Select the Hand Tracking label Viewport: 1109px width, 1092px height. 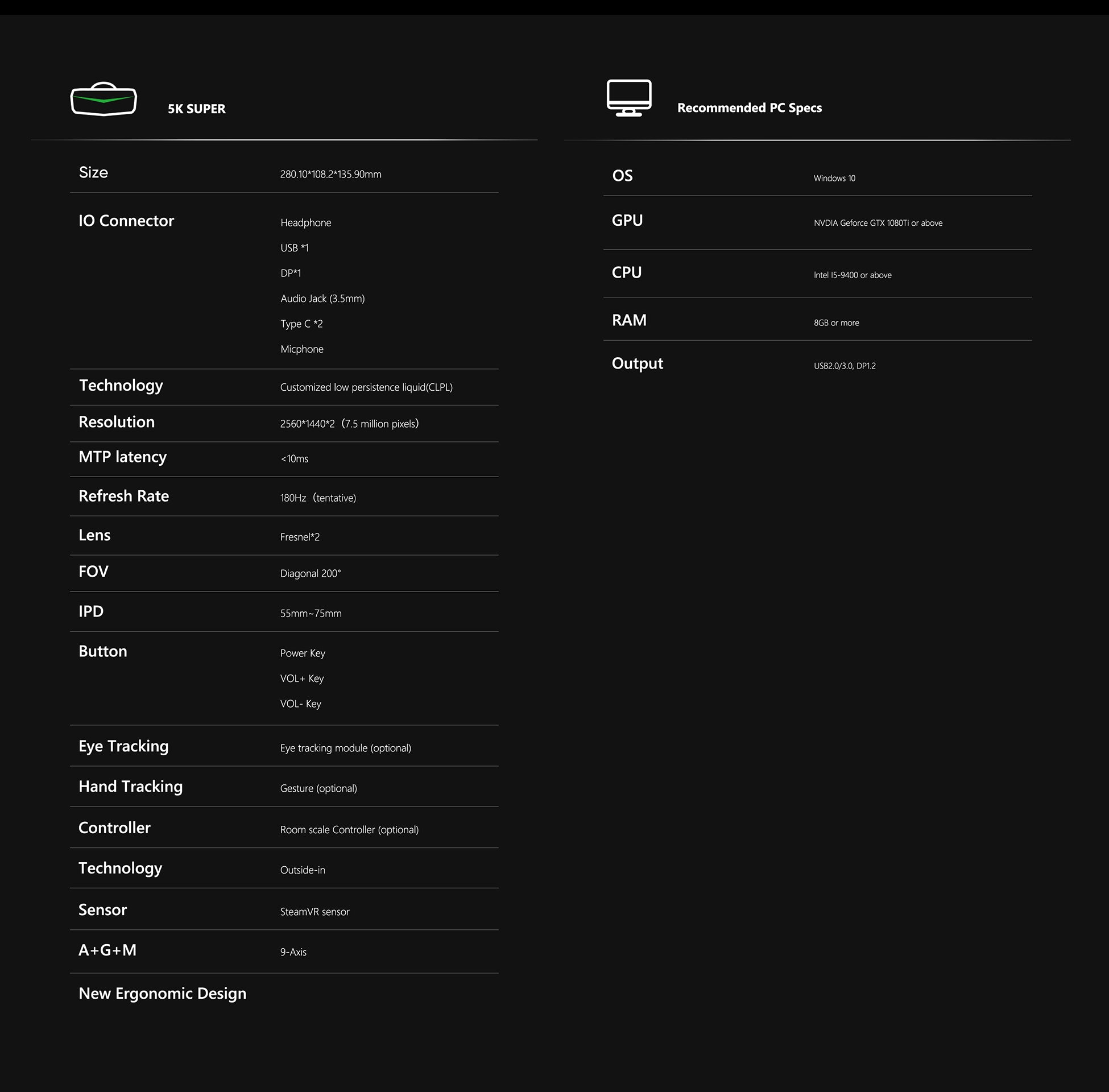pyautogui.click(x=130, y=787)
